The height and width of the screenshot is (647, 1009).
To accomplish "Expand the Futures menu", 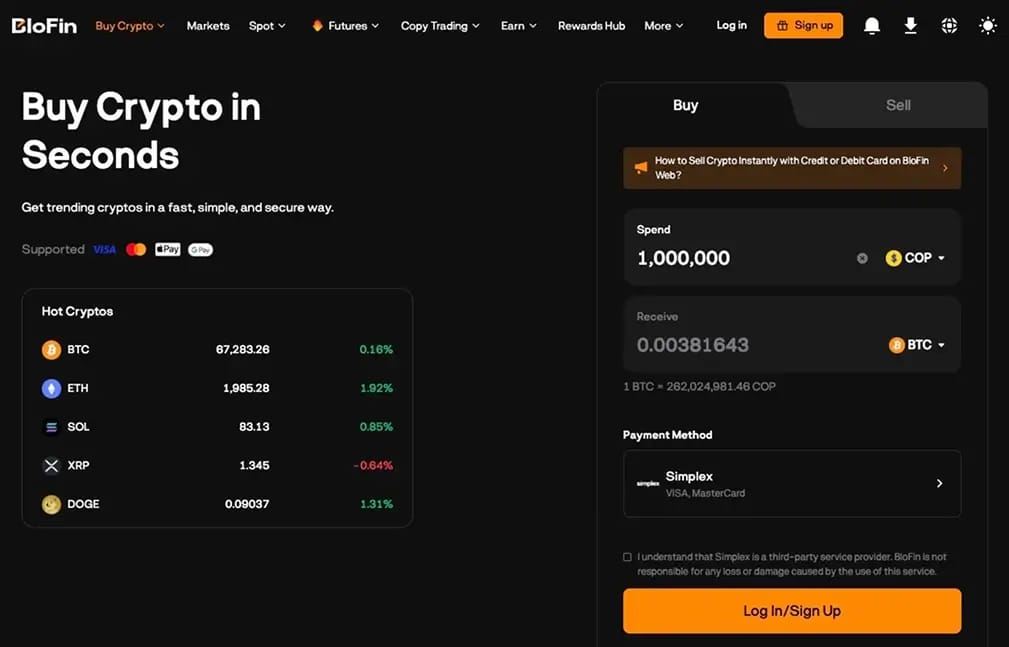I will coord(346,26).
